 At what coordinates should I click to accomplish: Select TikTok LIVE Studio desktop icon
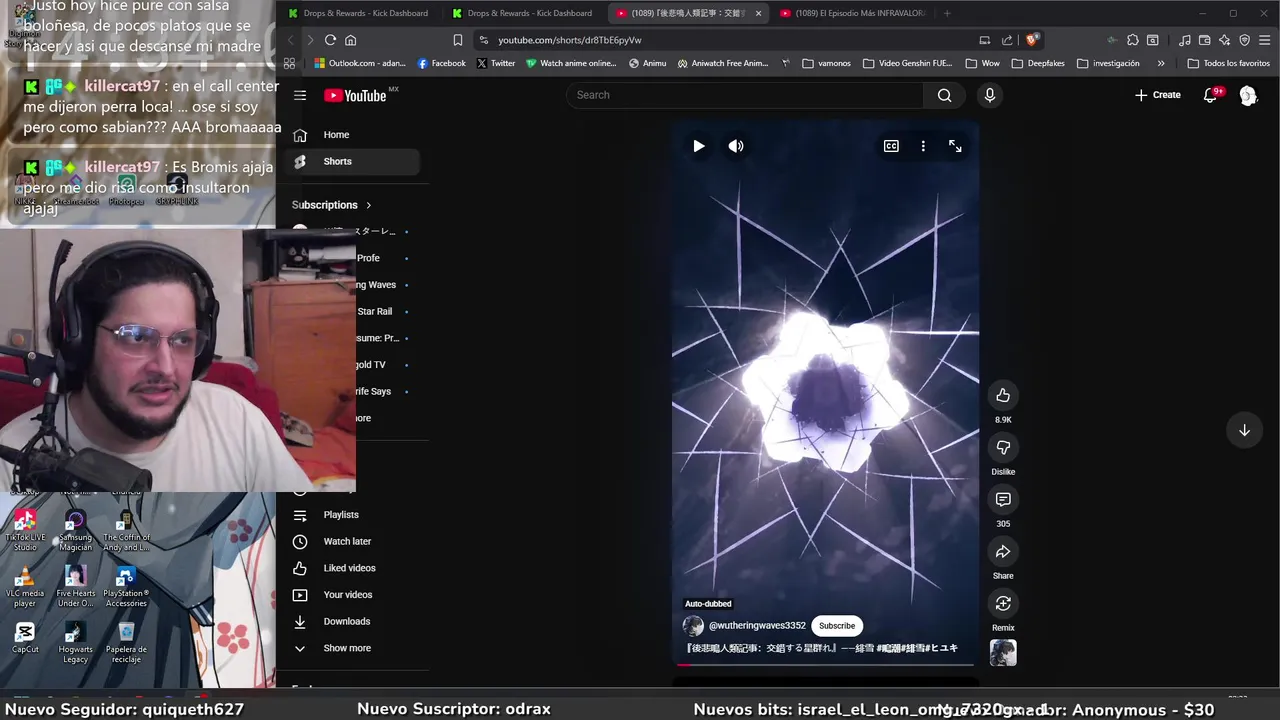coord(25,530)
